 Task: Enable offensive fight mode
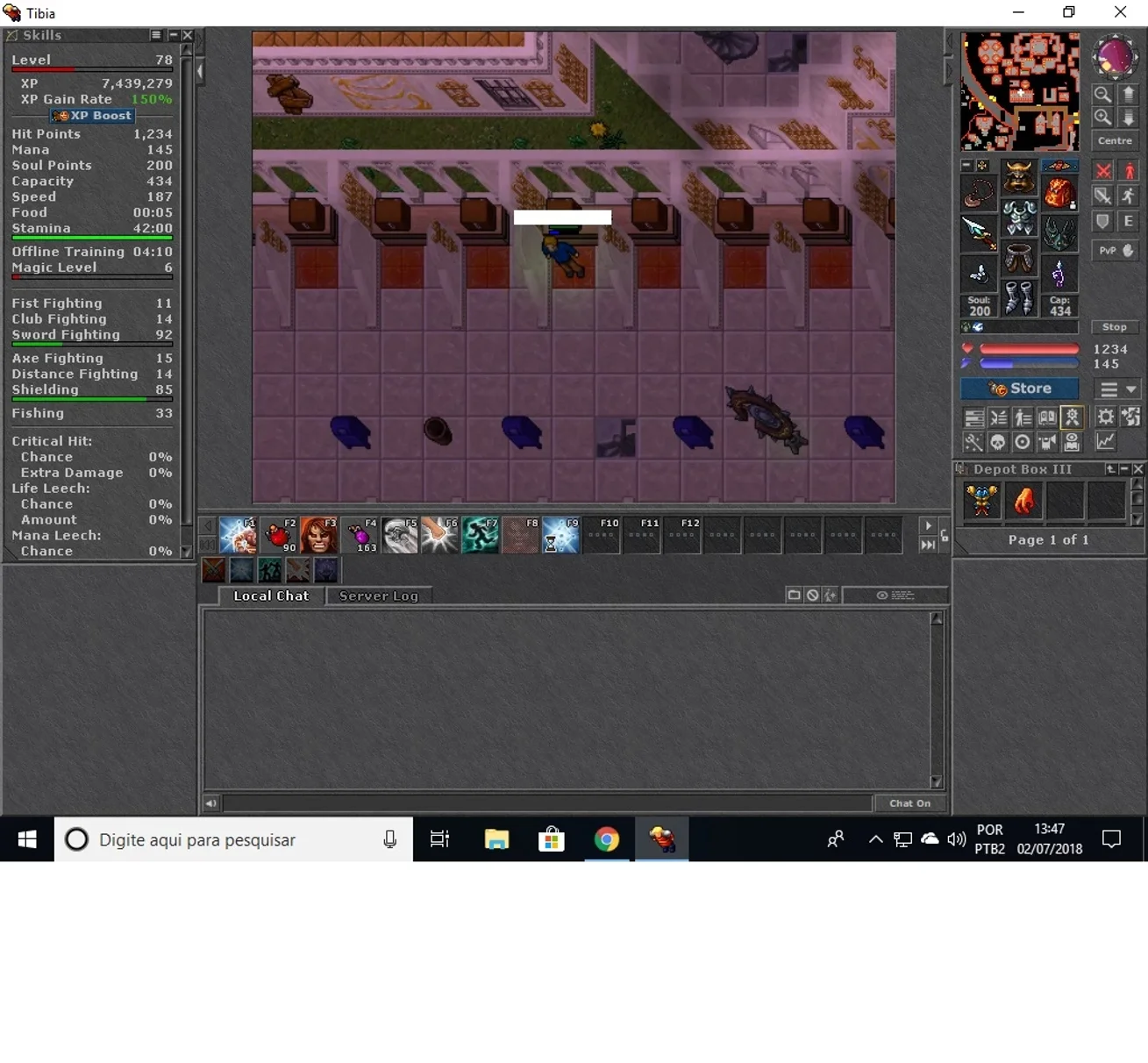[x=1103, y=171]
